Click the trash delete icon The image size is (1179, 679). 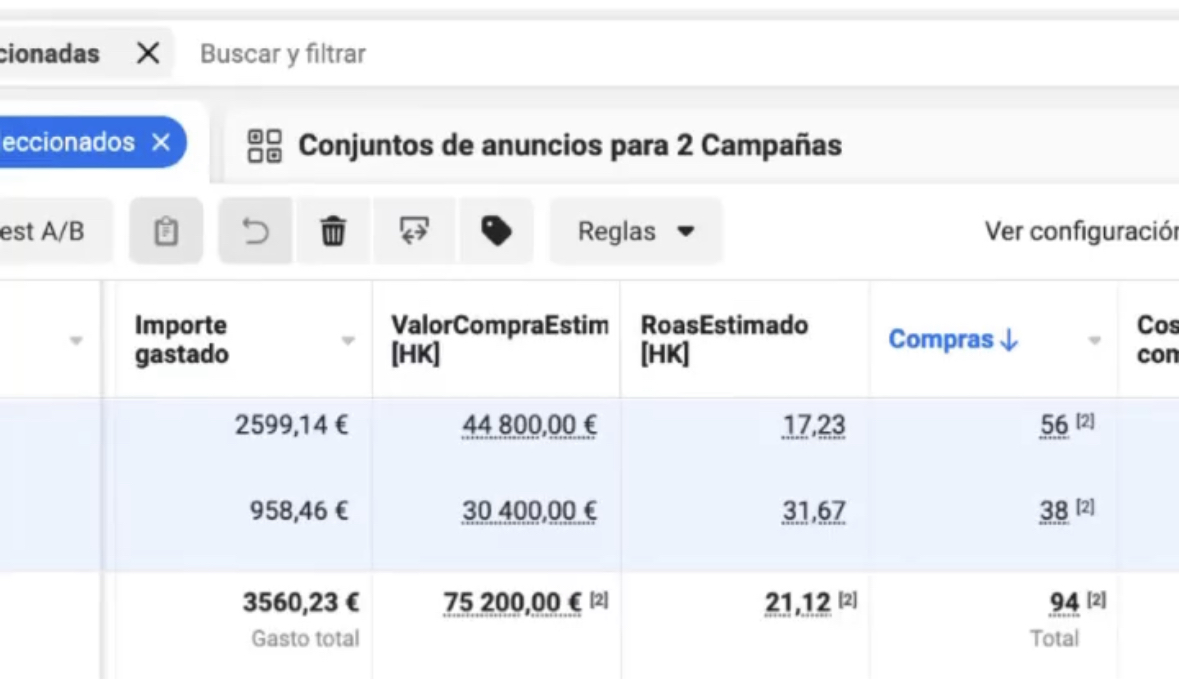coord(333,232)
